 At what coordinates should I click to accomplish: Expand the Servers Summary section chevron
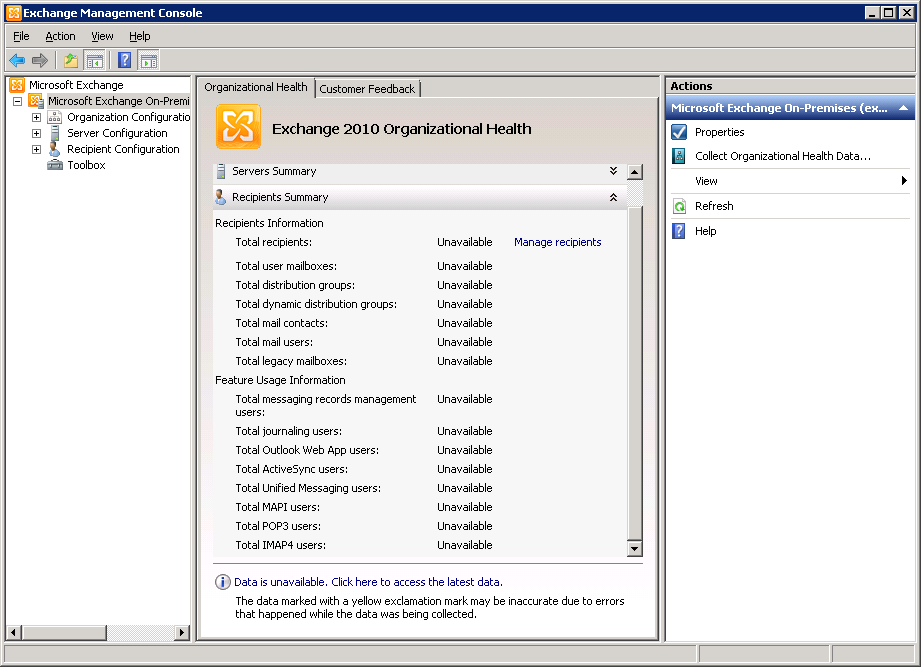coord(613,171)
